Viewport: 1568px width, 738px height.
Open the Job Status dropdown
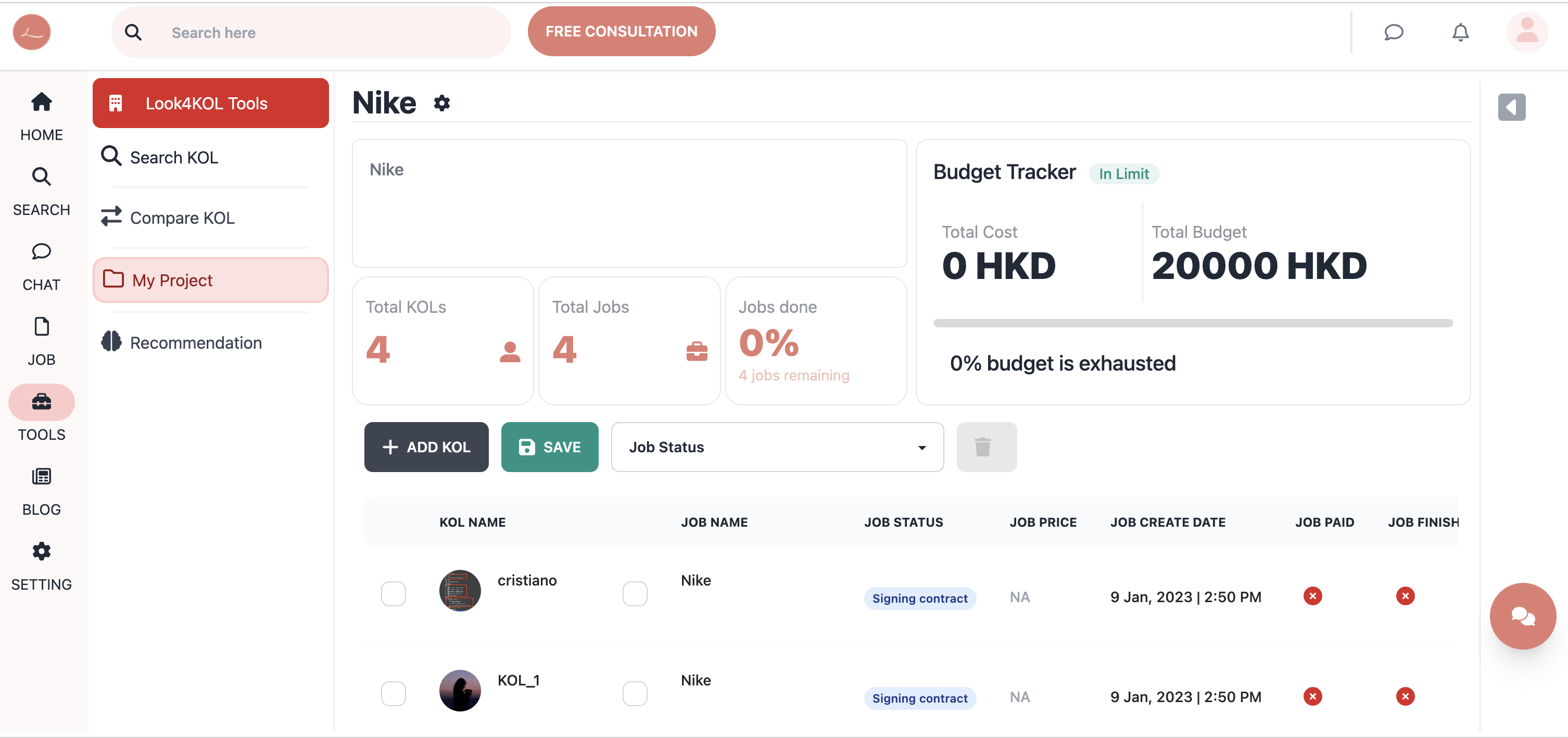tap(777, 447)
